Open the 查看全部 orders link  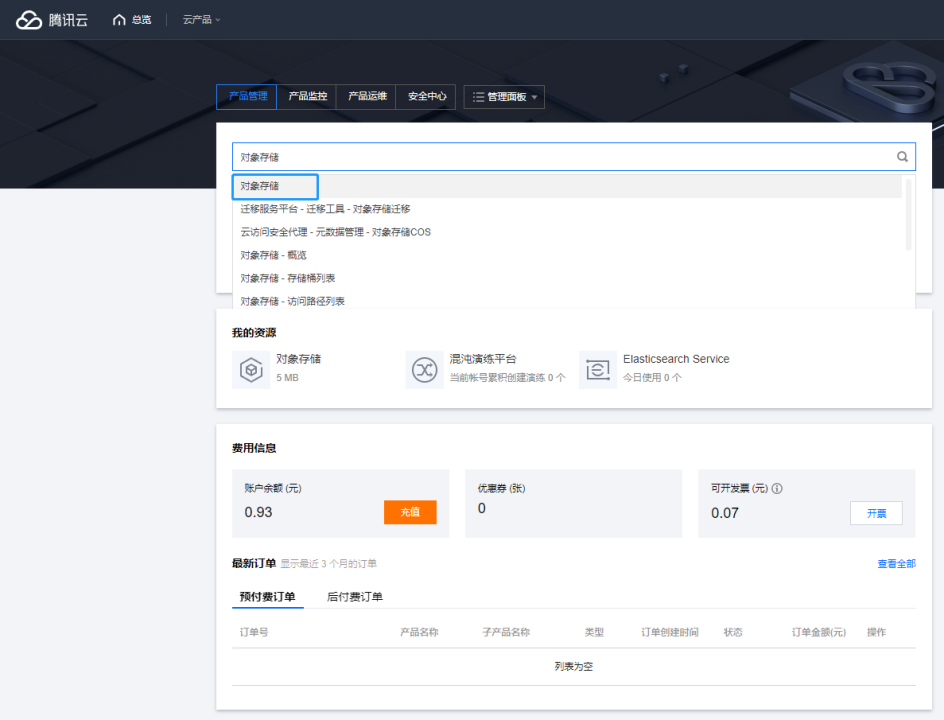point(896,564)
